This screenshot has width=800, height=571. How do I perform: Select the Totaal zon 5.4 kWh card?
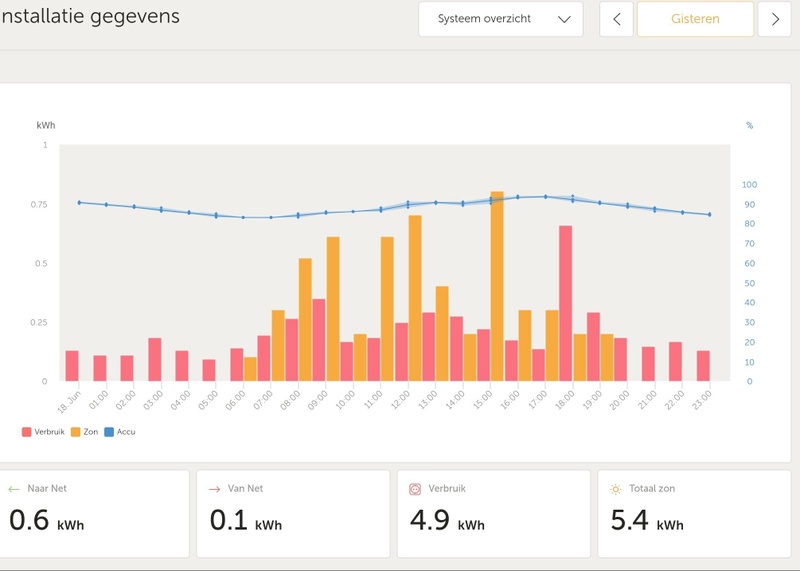point(694,514)
